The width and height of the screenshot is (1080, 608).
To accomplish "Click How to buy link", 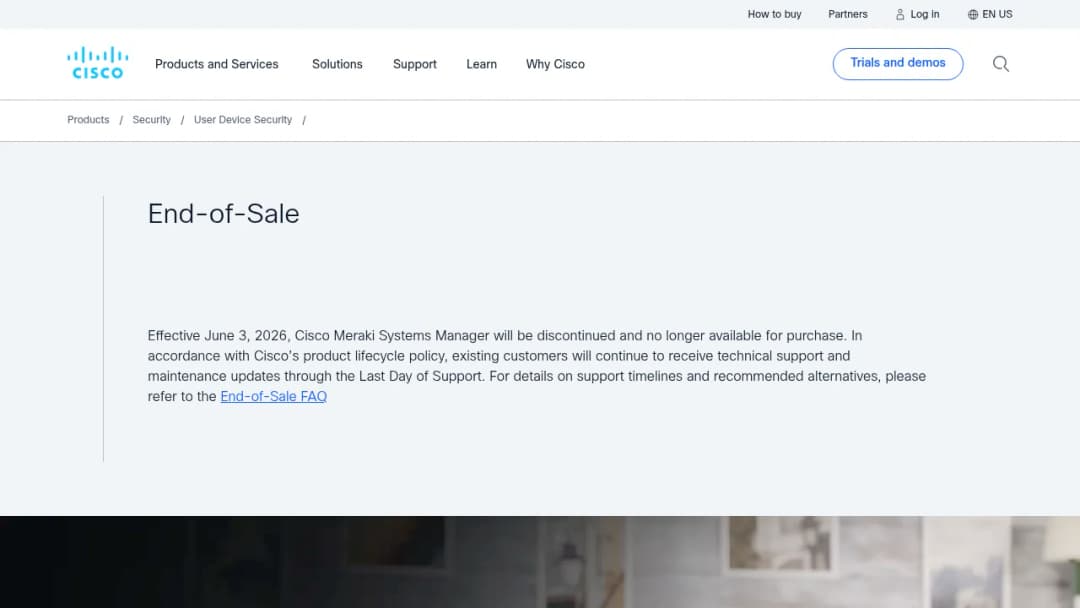I will click(x=774, y=14).
